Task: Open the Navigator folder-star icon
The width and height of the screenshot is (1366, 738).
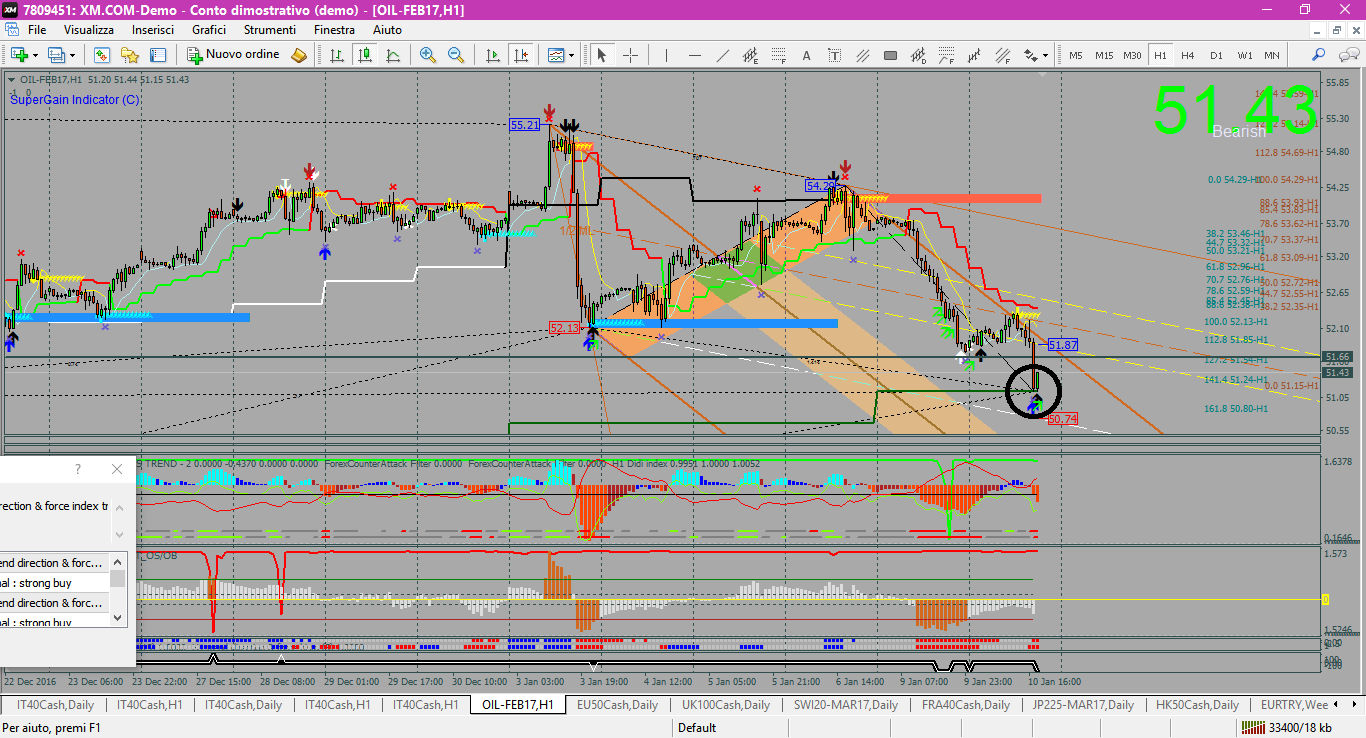Action: pyautogui.click(x=129, y=55)
